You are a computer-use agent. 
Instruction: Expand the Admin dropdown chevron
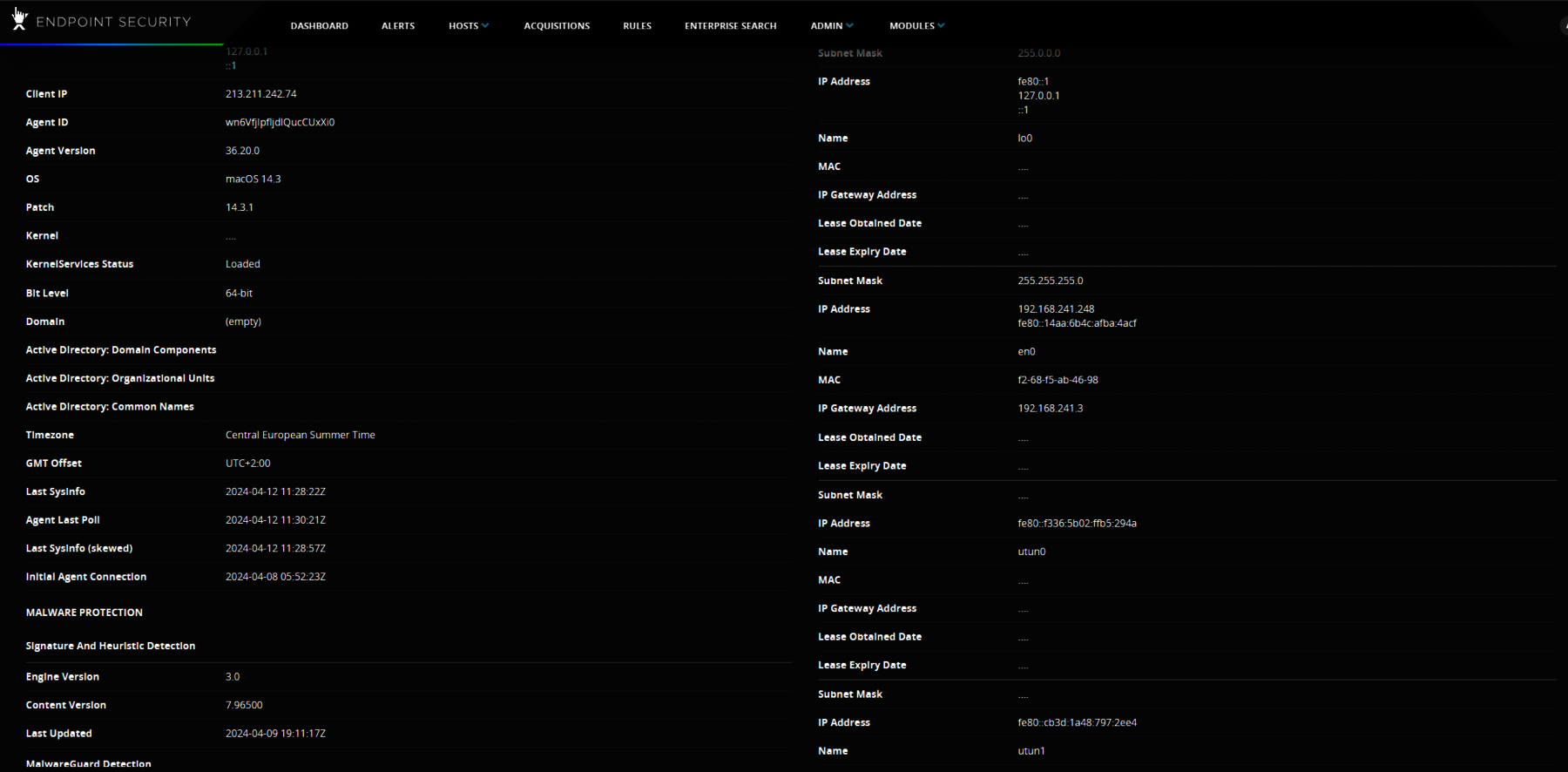[x=849, y=26]
